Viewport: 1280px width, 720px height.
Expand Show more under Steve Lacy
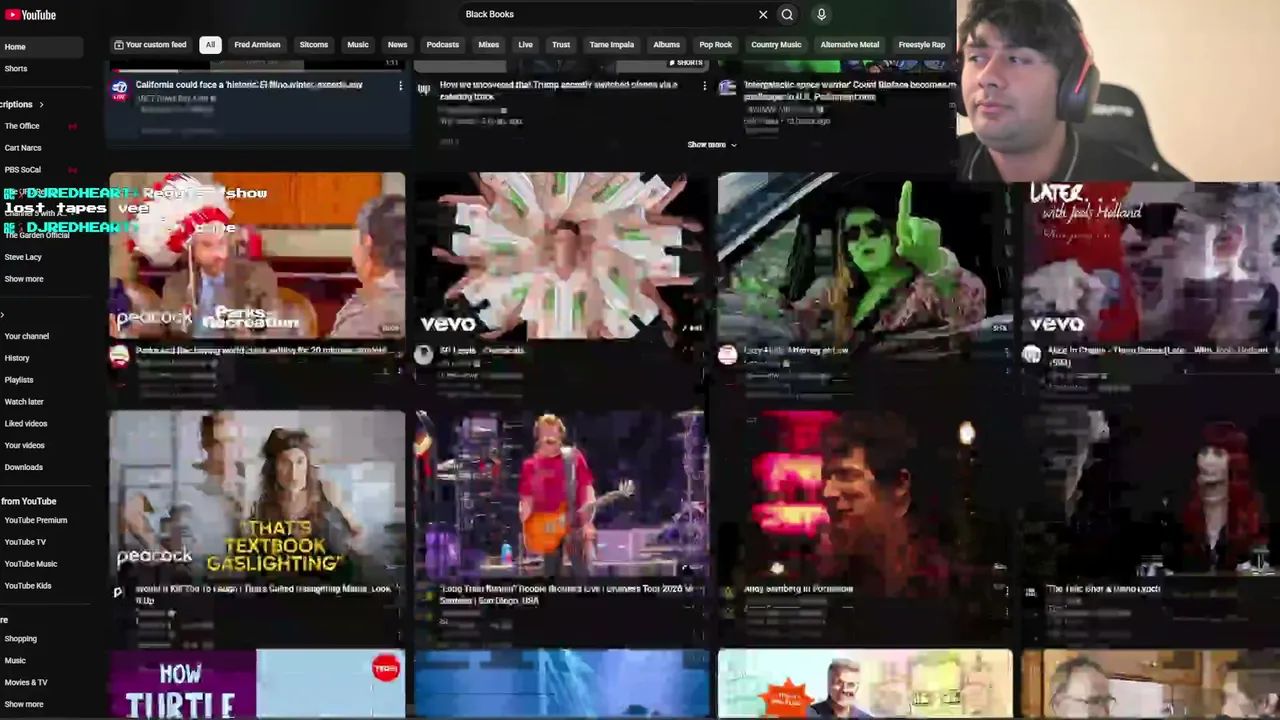coord(24,279)
